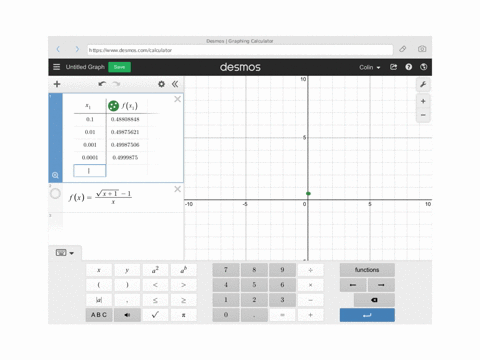Add a new expression item with plus

click(x=57, y=84)
